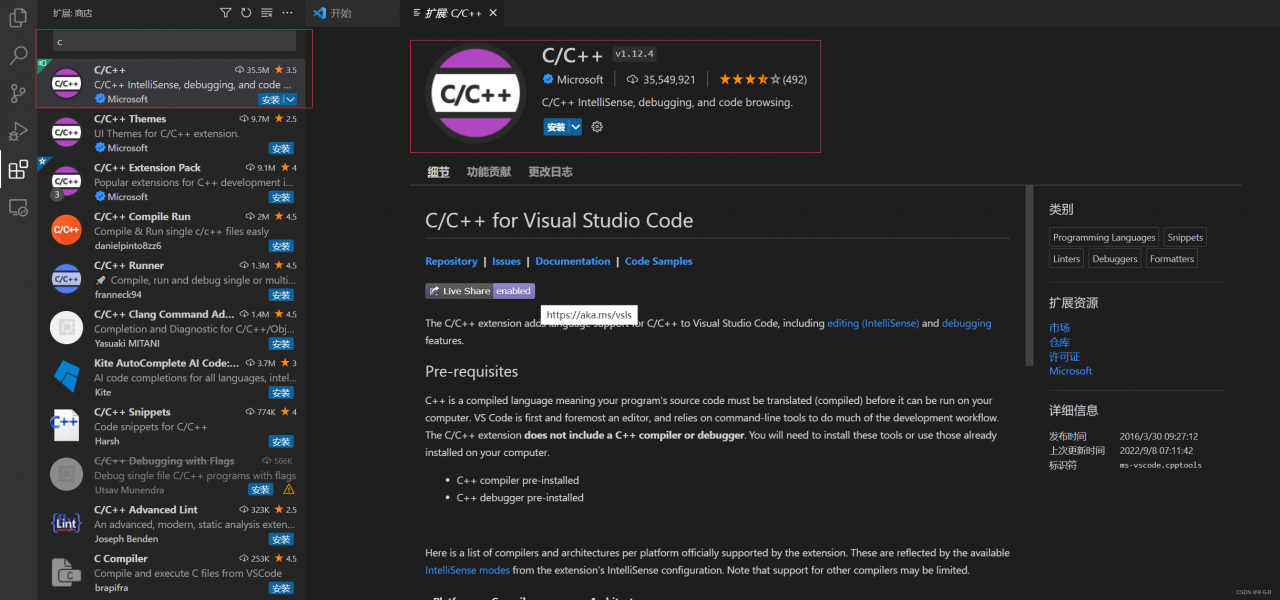Click the C/C++ Themes extension icon
Viewport: 1280px width, 600px height.
pos(67,133)
